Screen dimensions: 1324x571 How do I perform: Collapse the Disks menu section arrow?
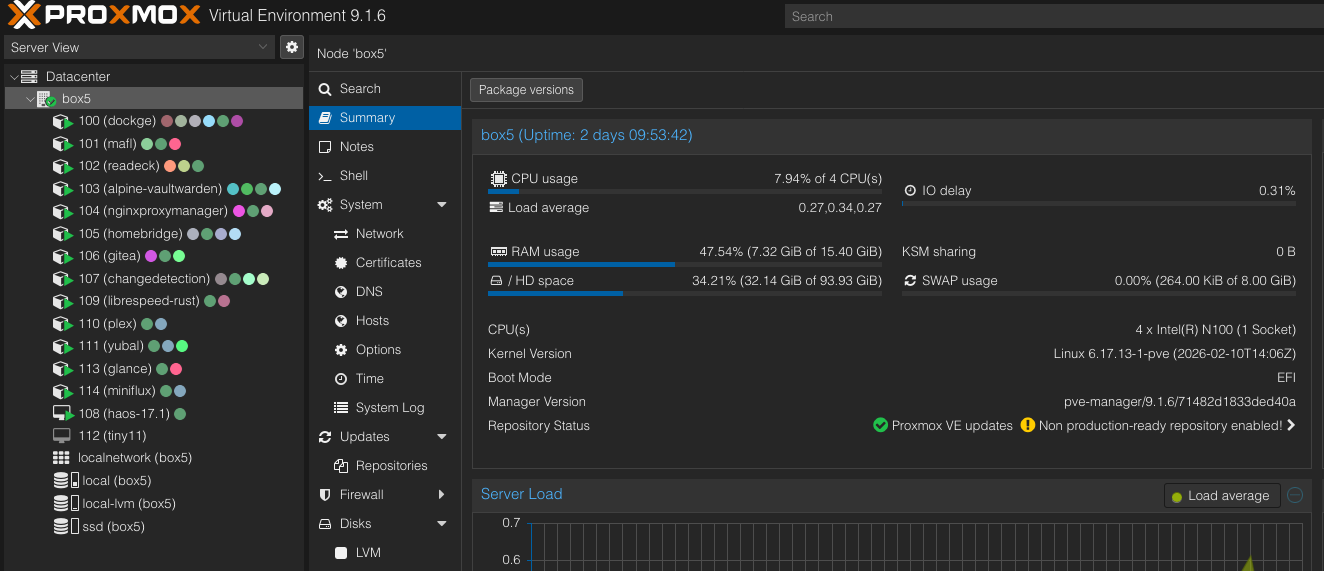tap(442, 524)
